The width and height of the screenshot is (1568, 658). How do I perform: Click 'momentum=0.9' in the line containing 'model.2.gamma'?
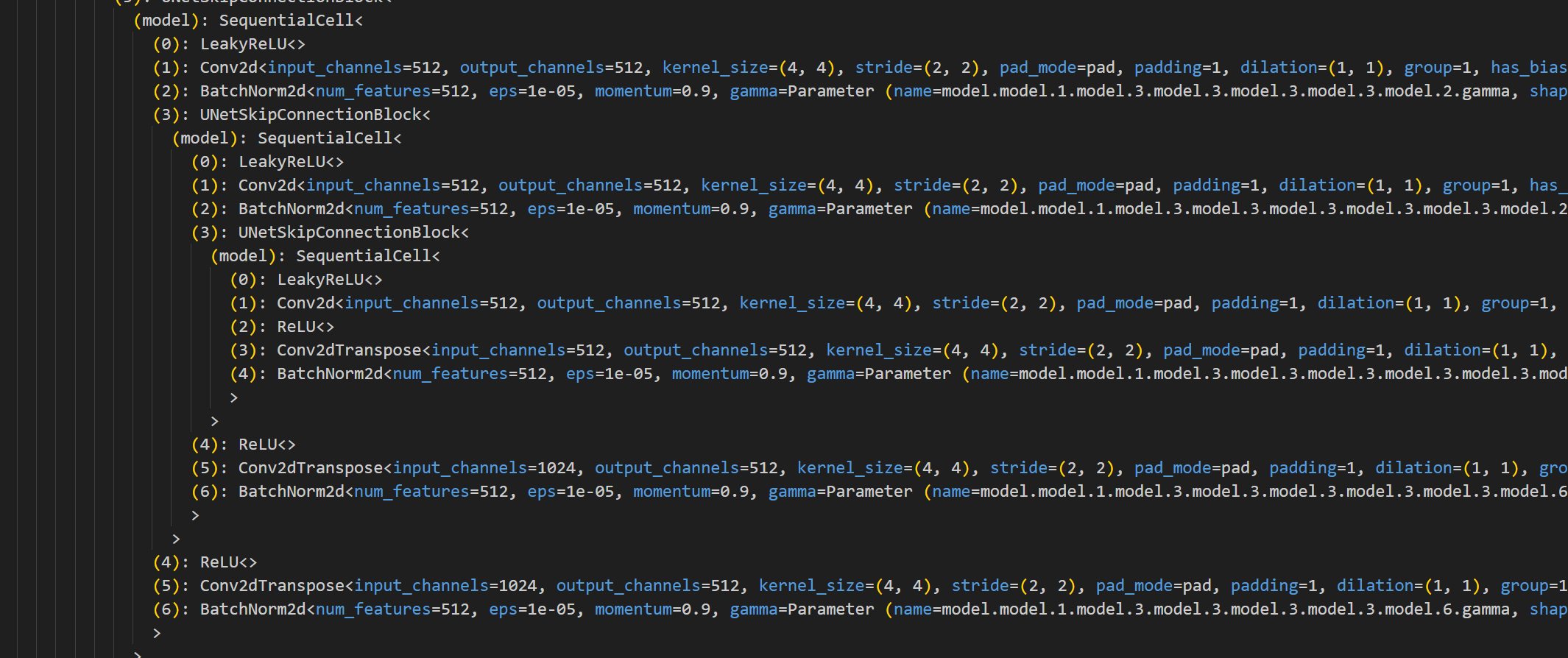coord(653,91)
